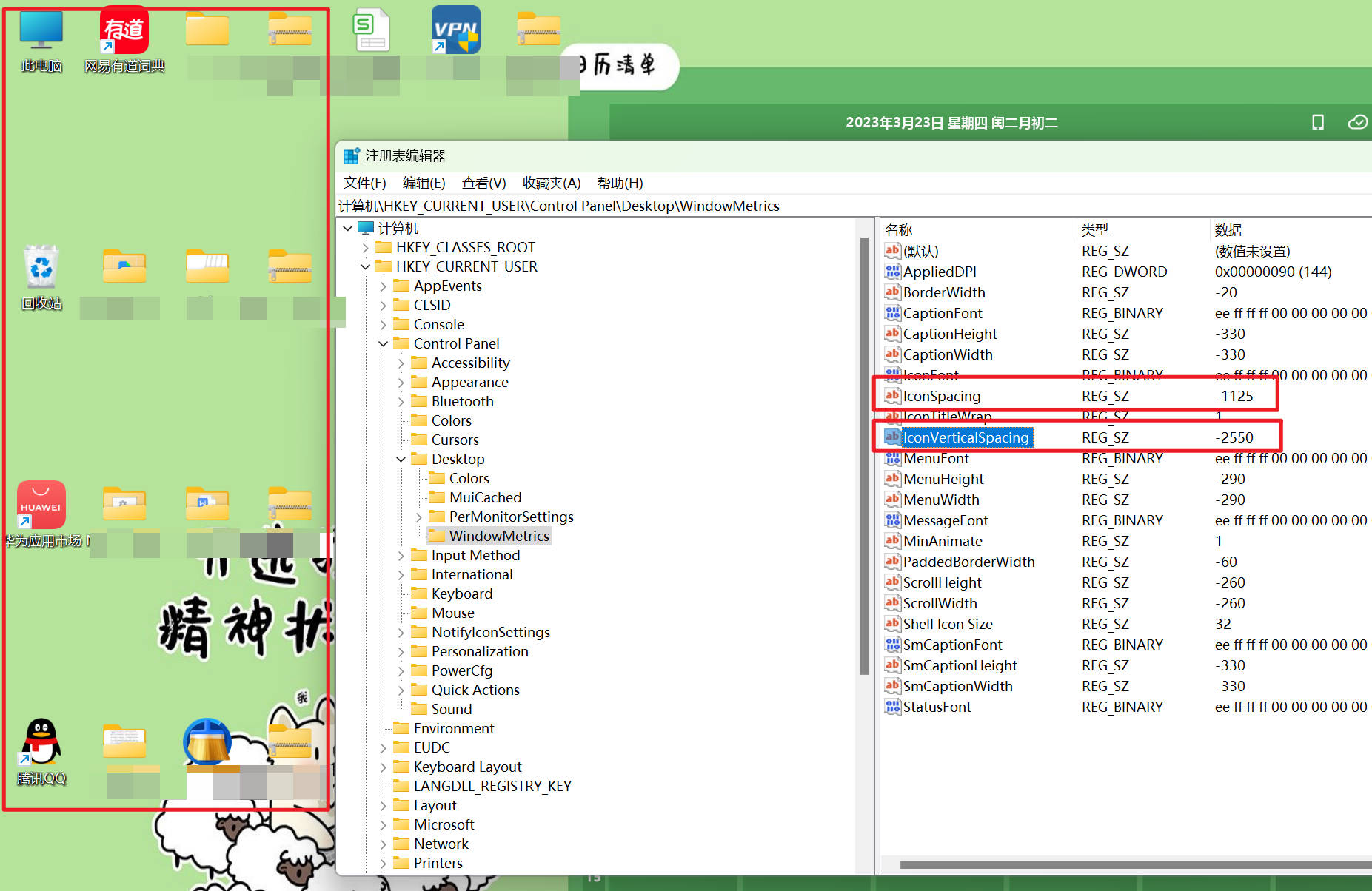Open the 编辑(E) menu
Image resolution: width=1372 pixels, height=891 pixels.
(424, 183)
